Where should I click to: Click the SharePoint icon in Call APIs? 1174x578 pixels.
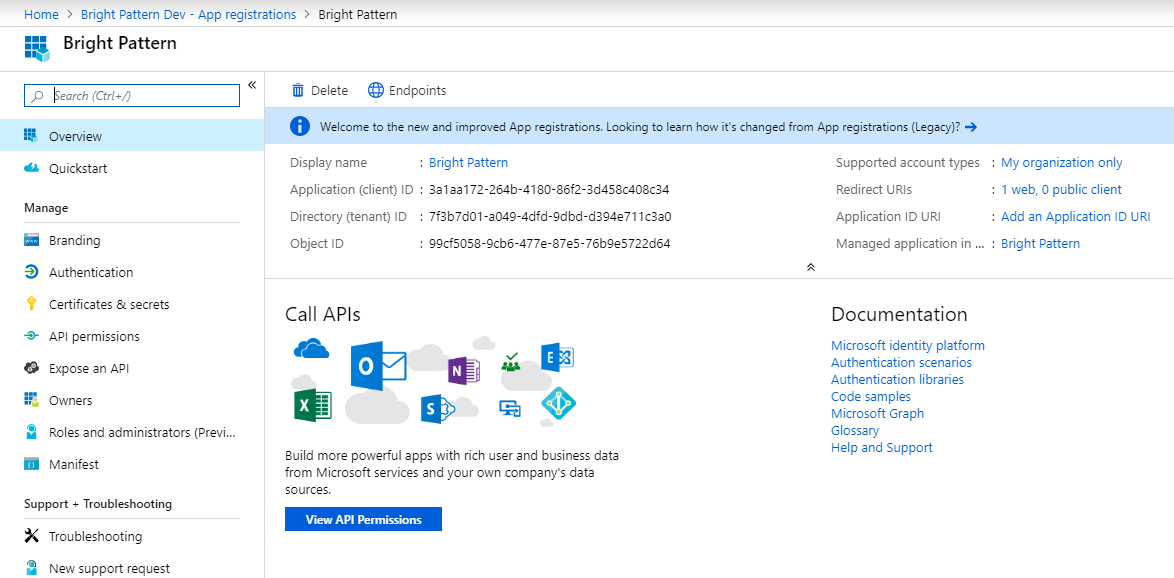pos(438,410)
